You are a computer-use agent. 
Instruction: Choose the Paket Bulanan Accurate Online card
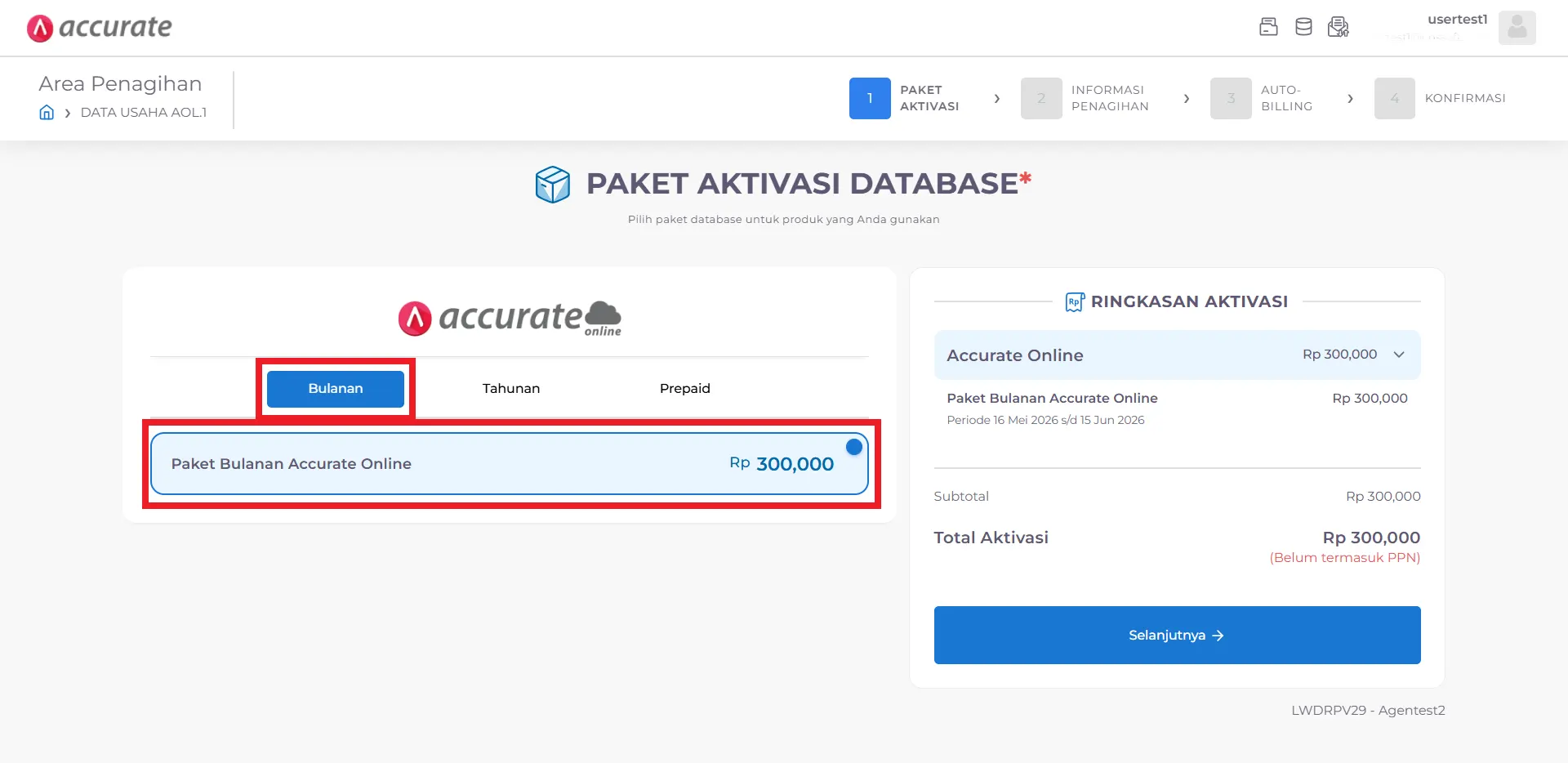[x=510, y=464]
